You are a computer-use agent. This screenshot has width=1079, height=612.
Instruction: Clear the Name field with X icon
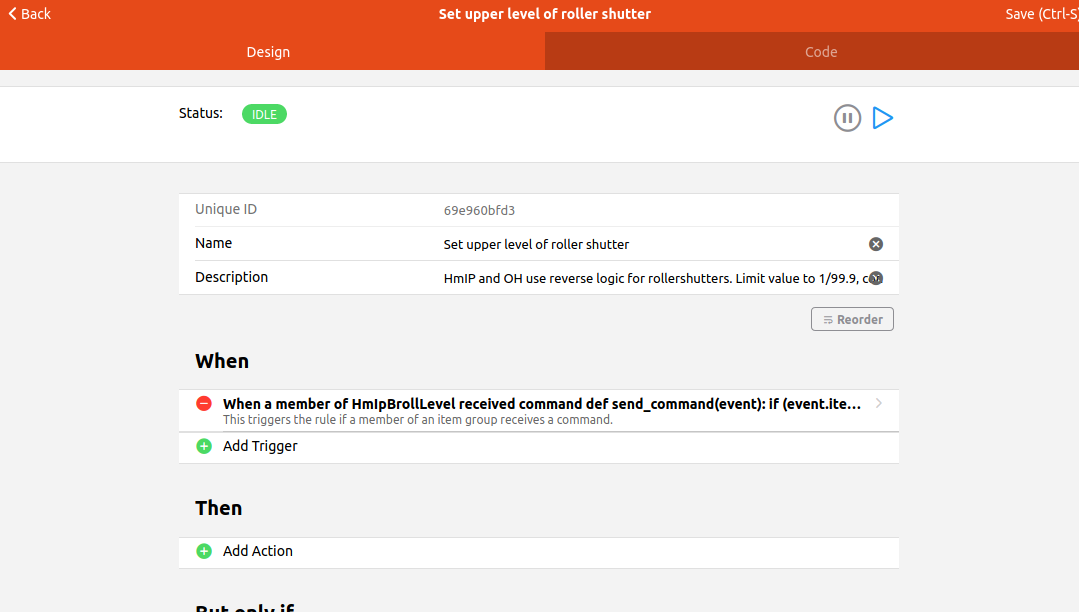click(876, 244)
